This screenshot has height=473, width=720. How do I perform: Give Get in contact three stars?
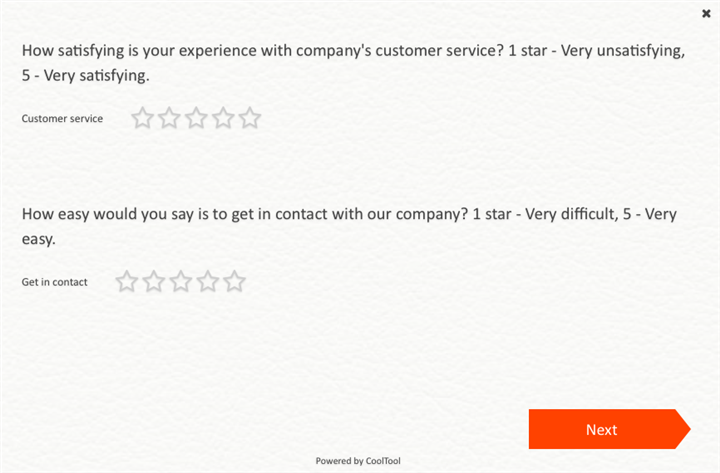[180, 282]
